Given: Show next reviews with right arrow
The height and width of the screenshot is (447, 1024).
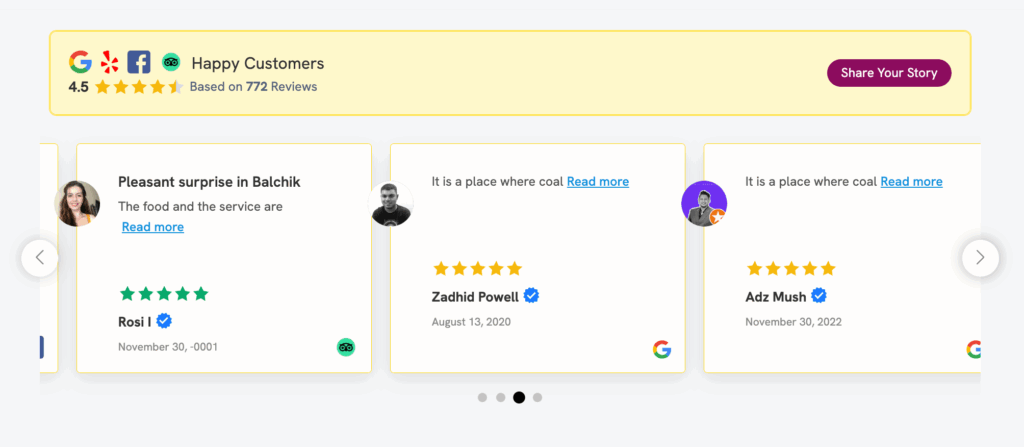Looking at the screenshot, I should click(980, 258).
